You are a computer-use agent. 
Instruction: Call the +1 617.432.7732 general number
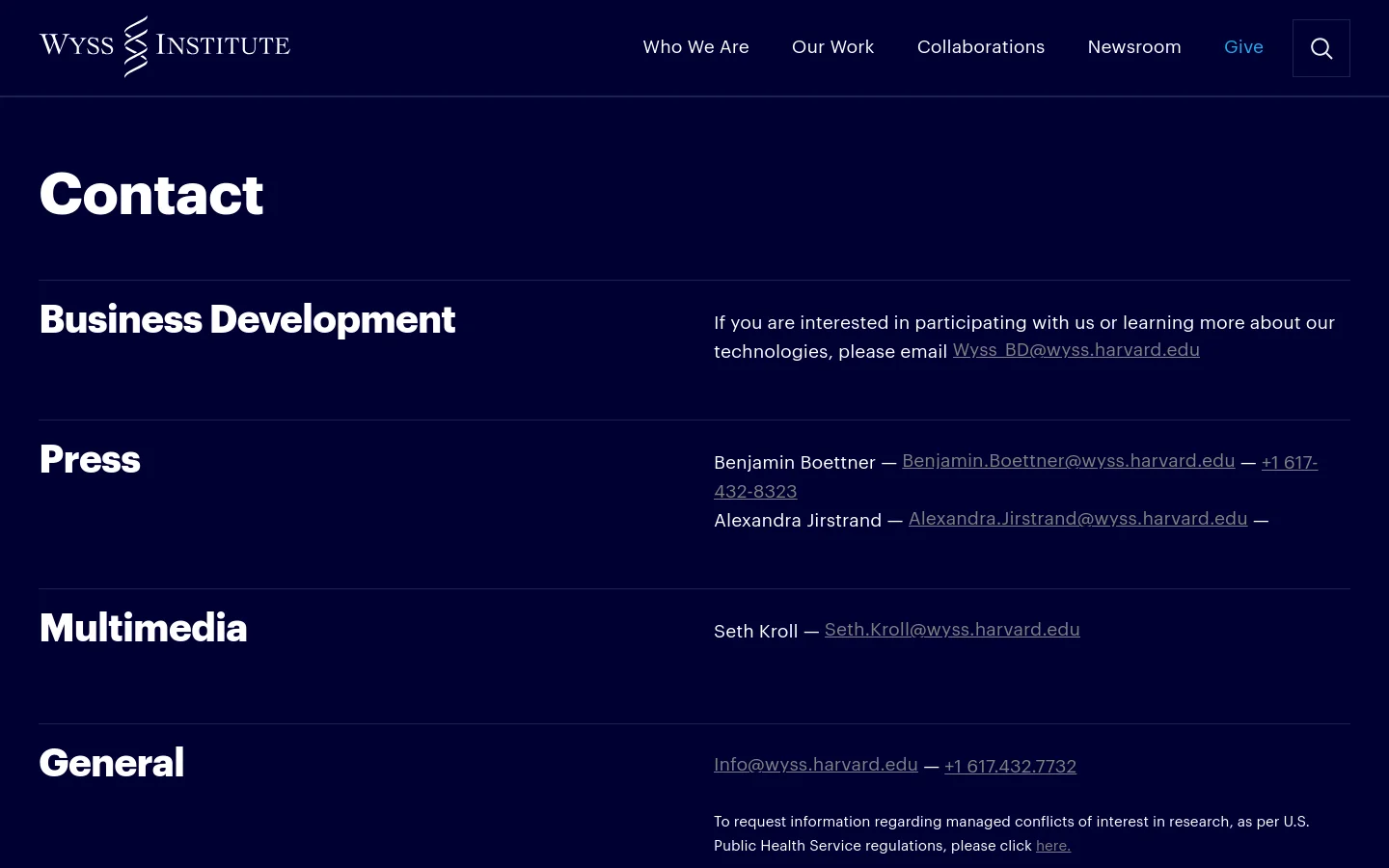[x=1010, y=767]
